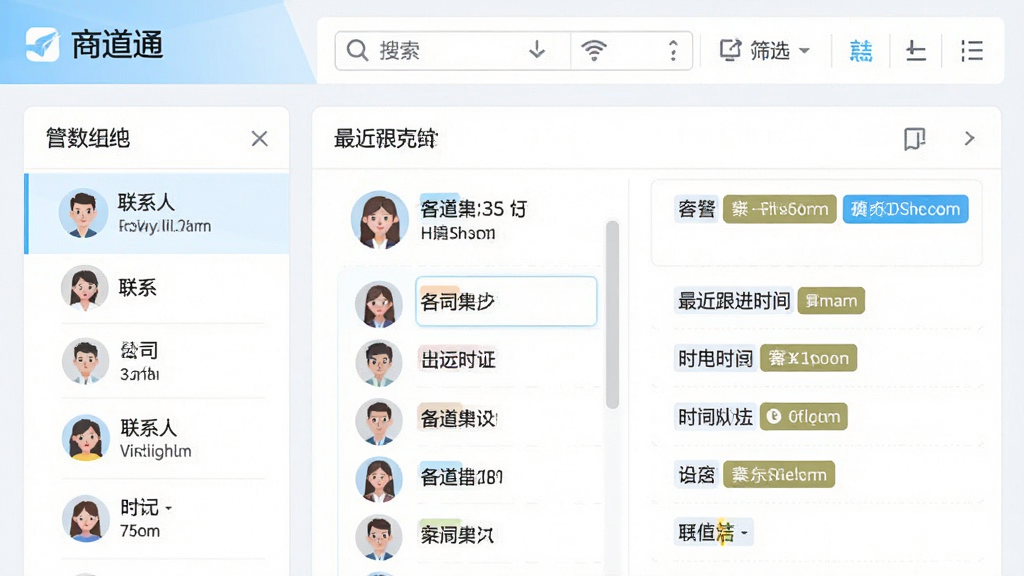This screenshot has height=576, width=1024.
Task: Click the scrollbar of the record list
Action: (612, 315)
